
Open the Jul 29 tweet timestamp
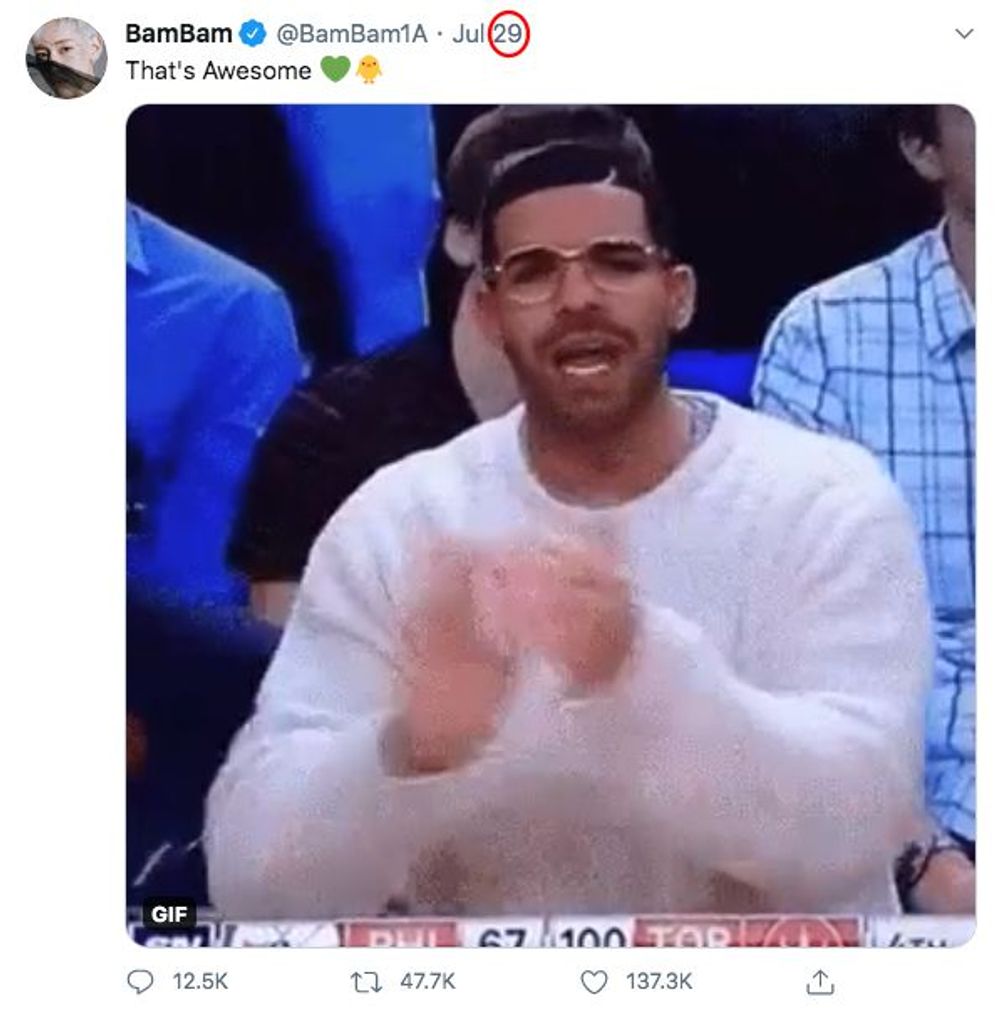[488, 34]
